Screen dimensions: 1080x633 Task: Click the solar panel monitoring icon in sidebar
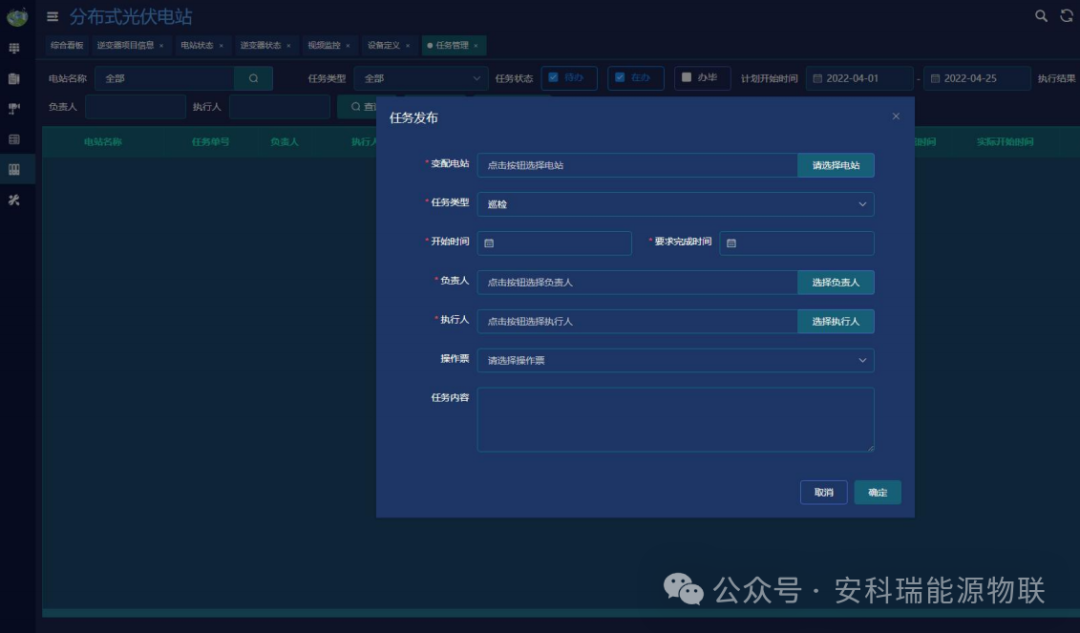coord(15,48)
